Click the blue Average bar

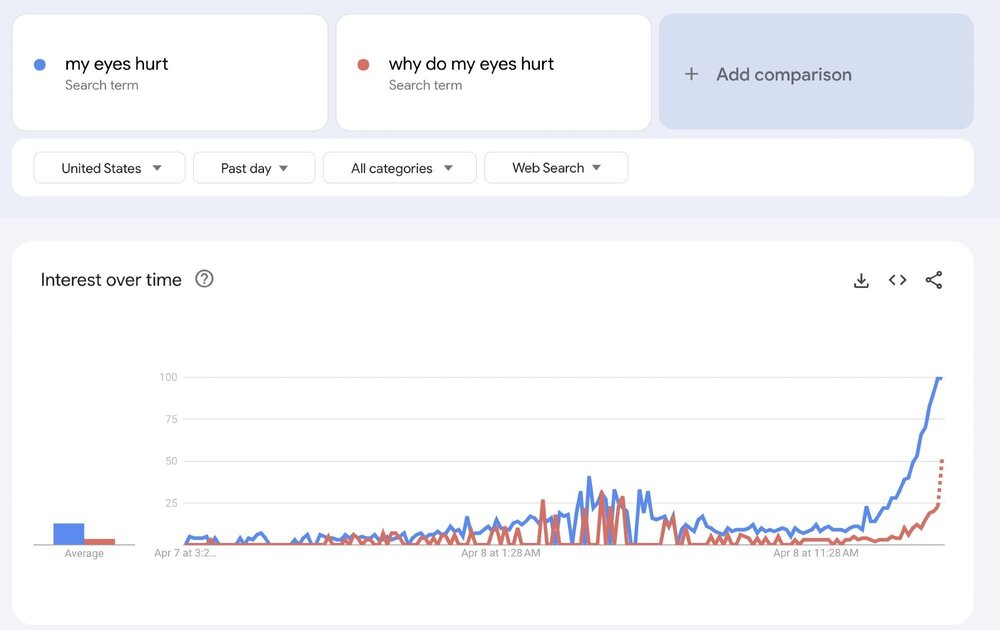pyautogui.click(x=69, y=534)
